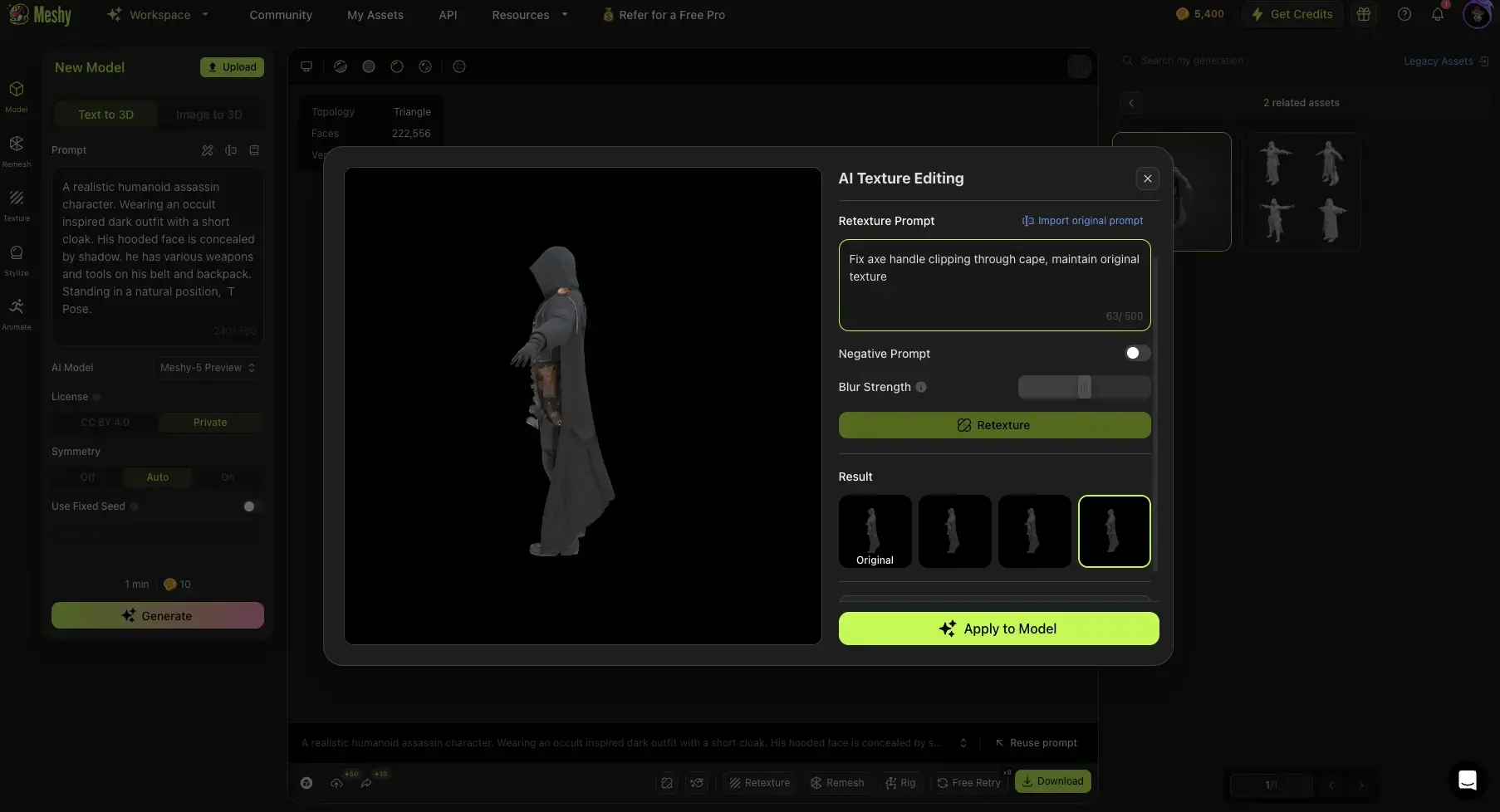1500x812 pixels.
Task: Select the Original result thumbnail
Action: tap(874, 531)
